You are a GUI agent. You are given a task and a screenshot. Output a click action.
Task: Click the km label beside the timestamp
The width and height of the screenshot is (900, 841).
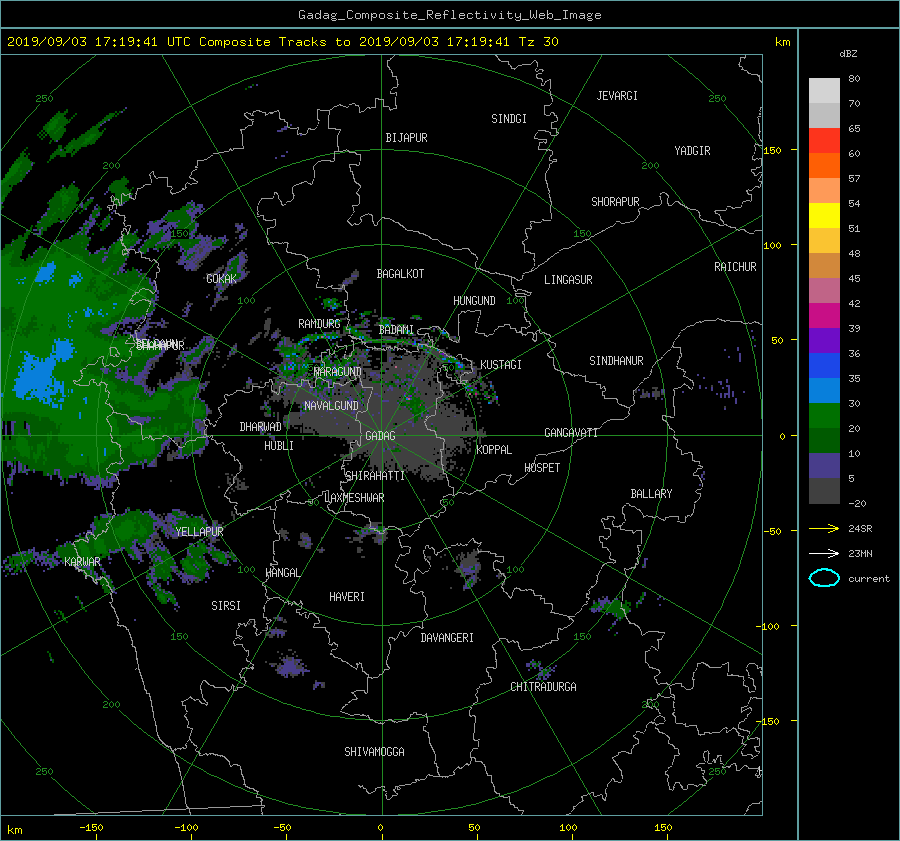click(782, 42)
